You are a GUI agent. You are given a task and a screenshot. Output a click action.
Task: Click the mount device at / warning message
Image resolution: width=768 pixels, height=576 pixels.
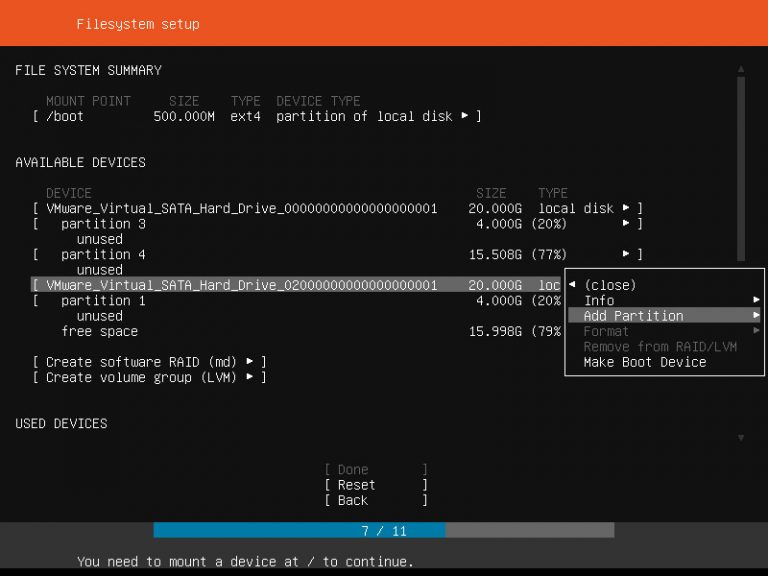coord(245,561)
